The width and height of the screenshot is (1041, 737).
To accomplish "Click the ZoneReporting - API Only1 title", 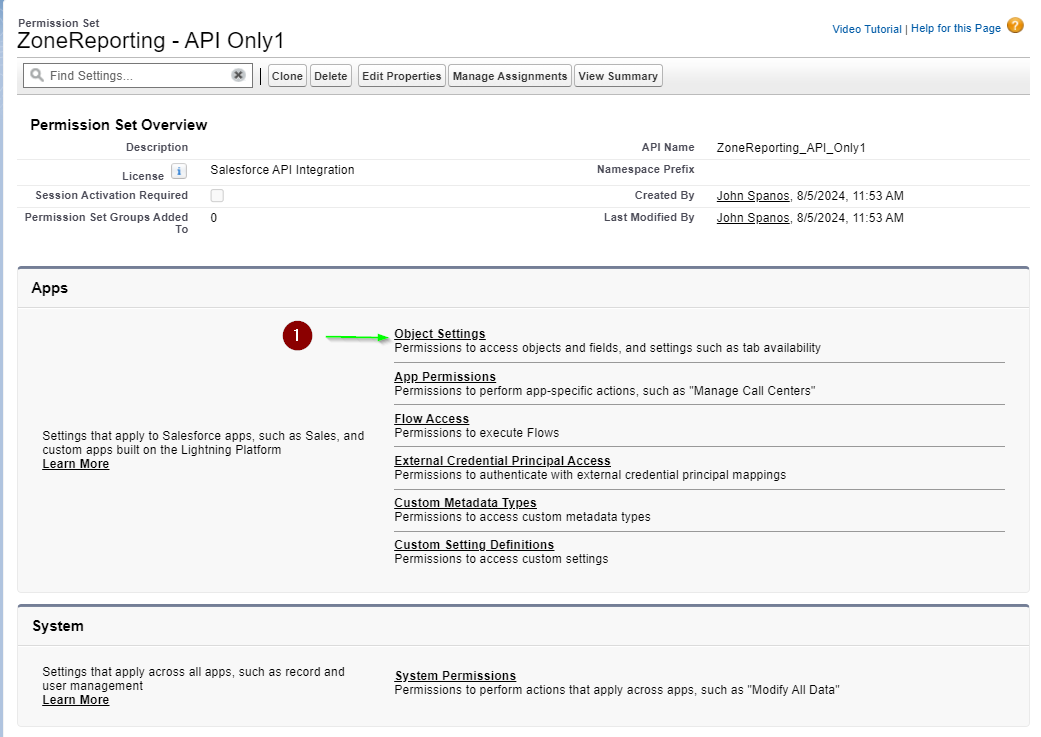I will point(151,41).
